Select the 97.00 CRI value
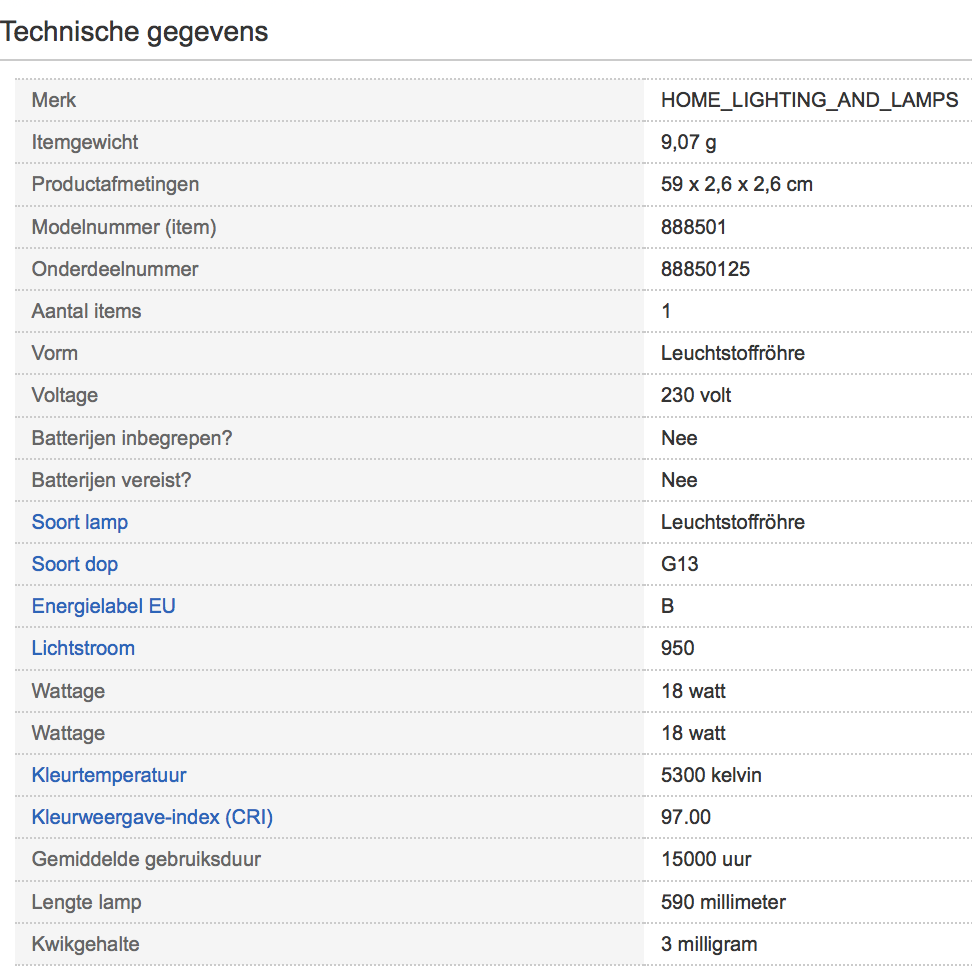The height and width of the screenshot is (974, 972). click(x=686, y=817)
